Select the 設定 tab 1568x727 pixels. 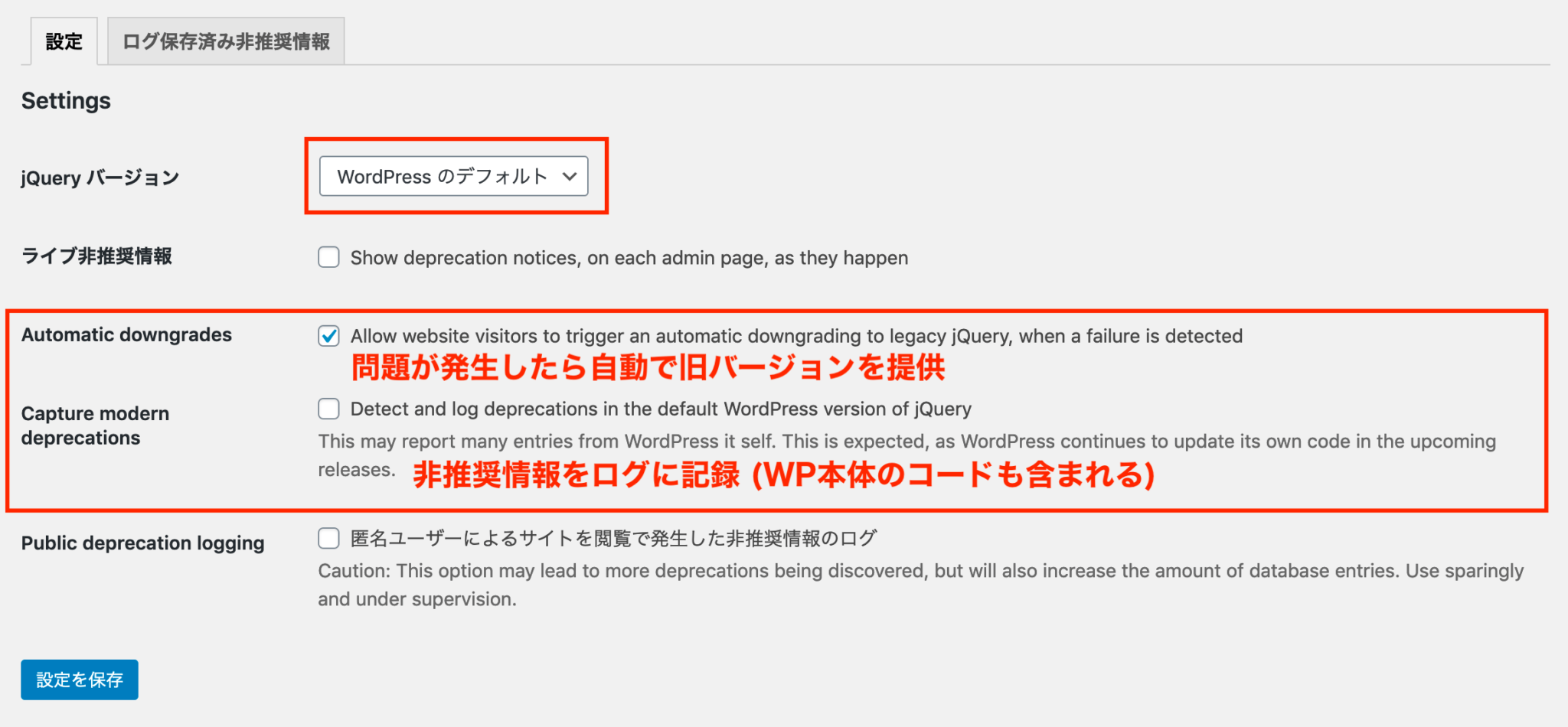(x=64, y=41)
